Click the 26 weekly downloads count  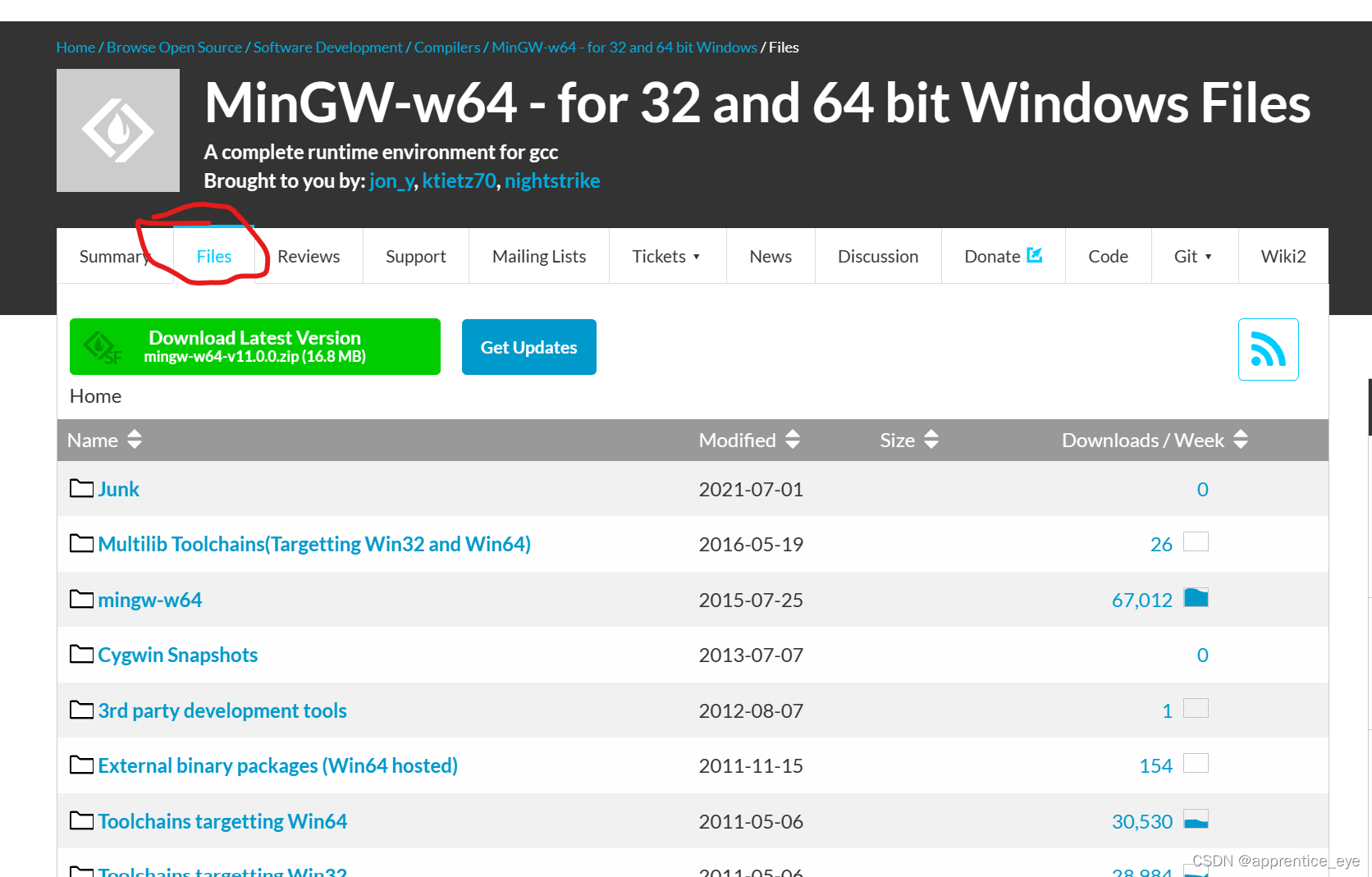coord(1162,544)
